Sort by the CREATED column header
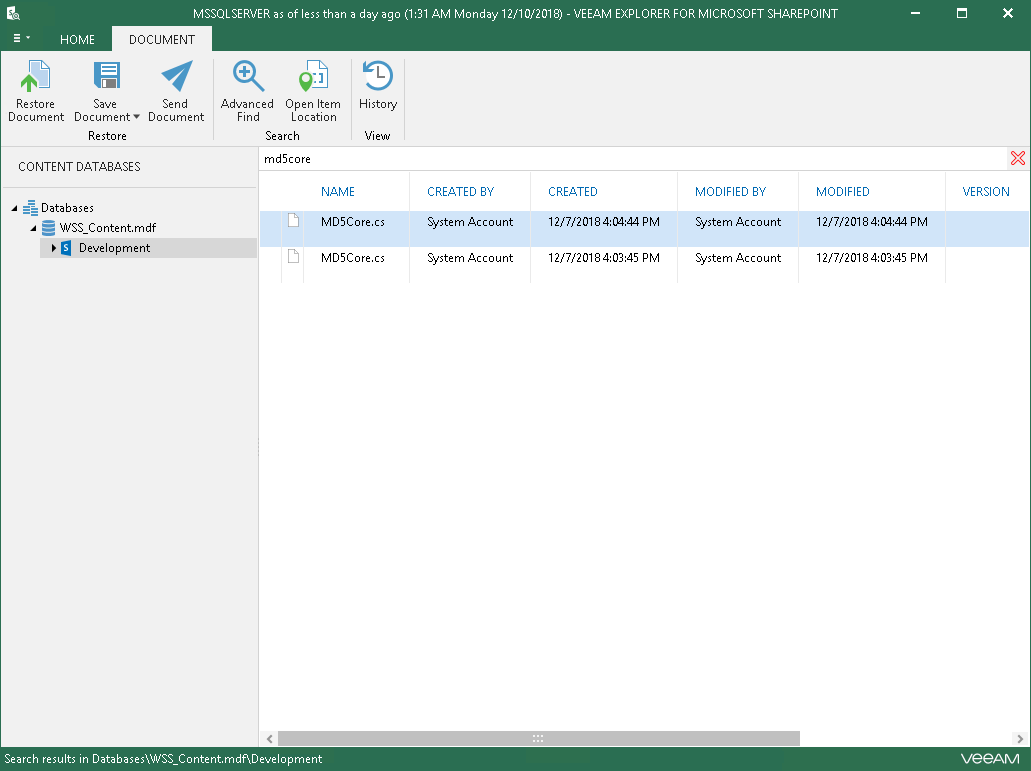Image resolution: width=1031 pixels, height=771 pixels. [x=573, y=191]
